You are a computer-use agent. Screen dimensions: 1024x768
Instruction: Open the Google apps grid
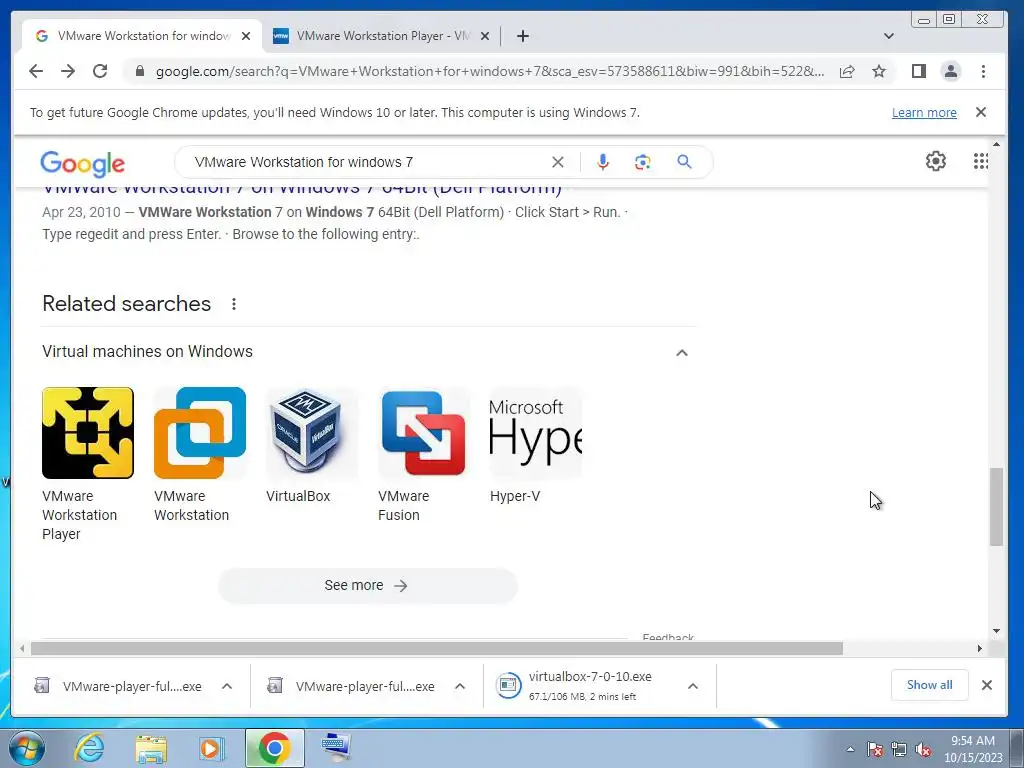pyautogui.click(x=980, y=161)
